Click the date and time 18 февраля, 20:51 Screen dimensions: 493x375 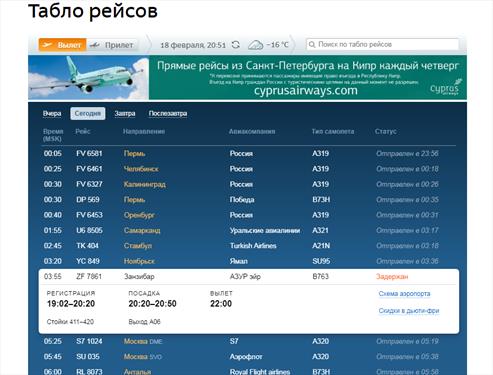pos(193,45)
